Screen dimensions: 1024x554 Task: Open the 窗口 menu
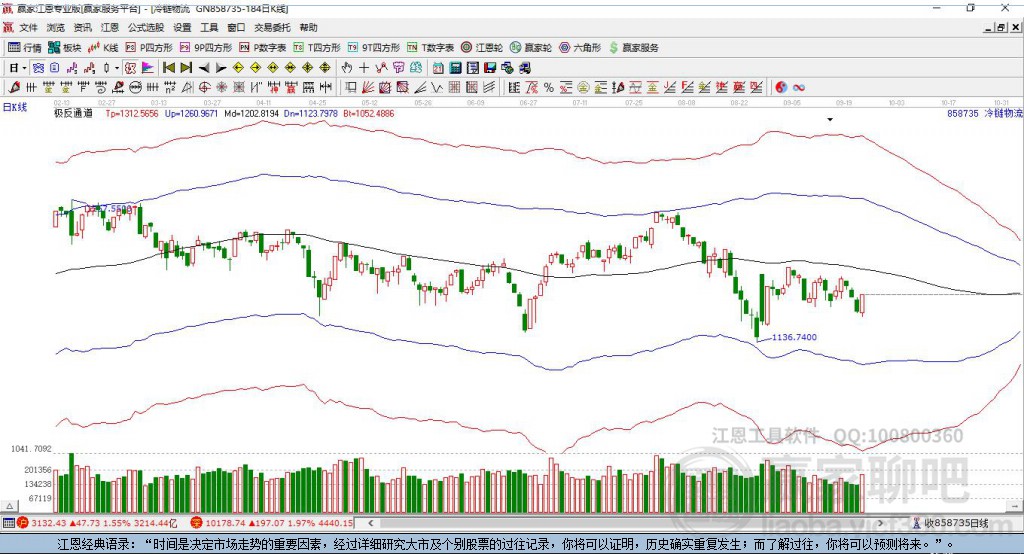(x=236, y=27)
